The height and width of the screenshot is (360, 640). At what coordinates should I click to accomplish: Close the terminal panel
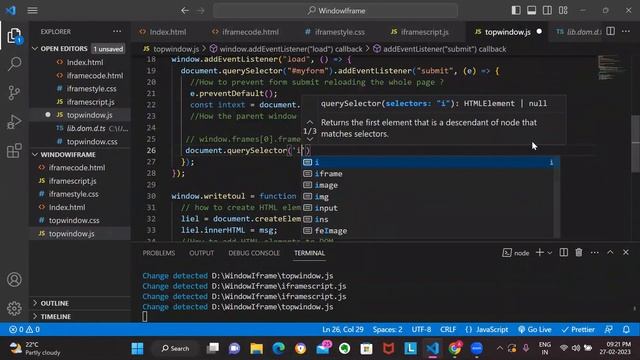626,253
